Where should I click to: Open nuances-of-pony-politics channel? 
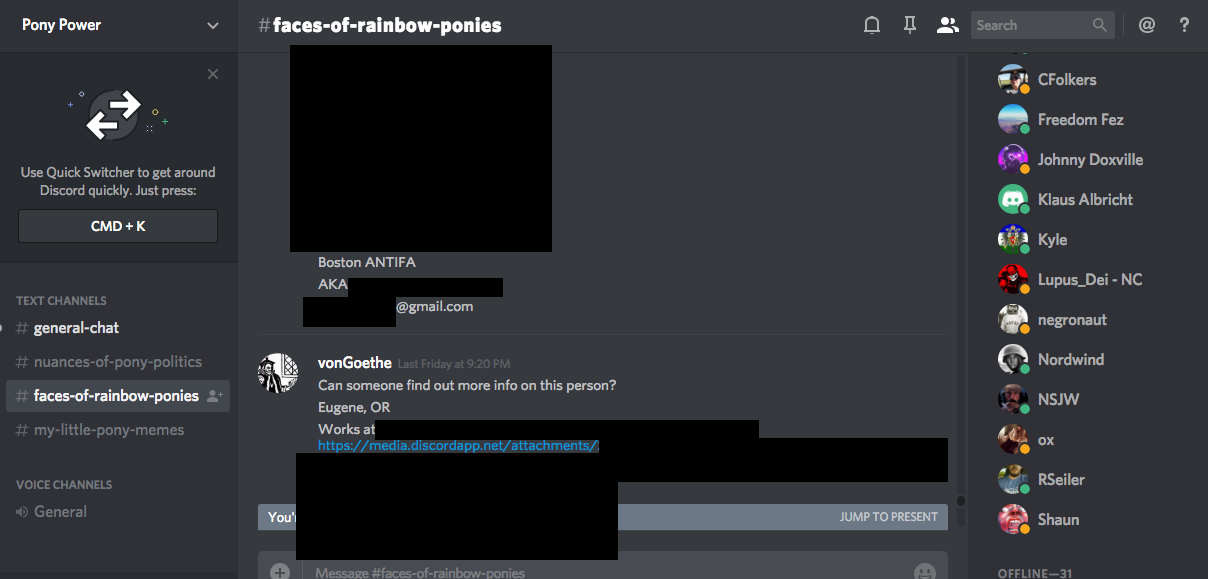coord(118,362)
